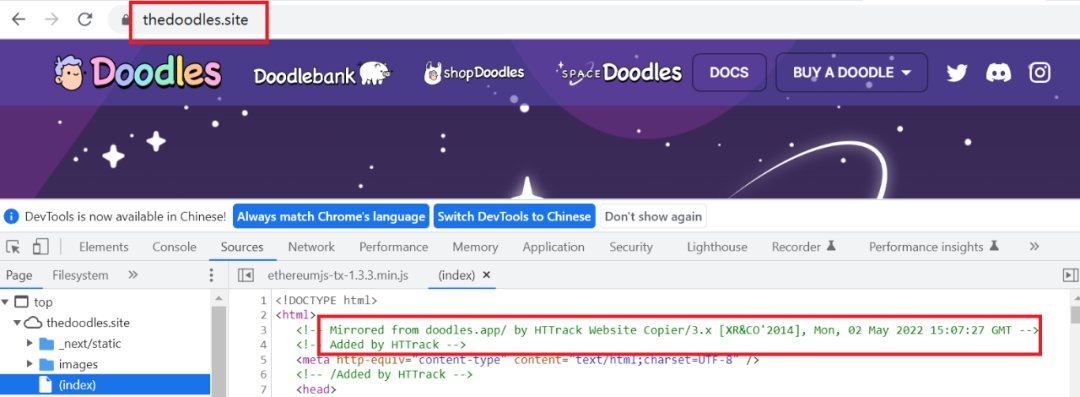Click the <!DOCTYPE html> code line
The image size is (1080, 397).
pyautogui.click(x=326, y=301)
